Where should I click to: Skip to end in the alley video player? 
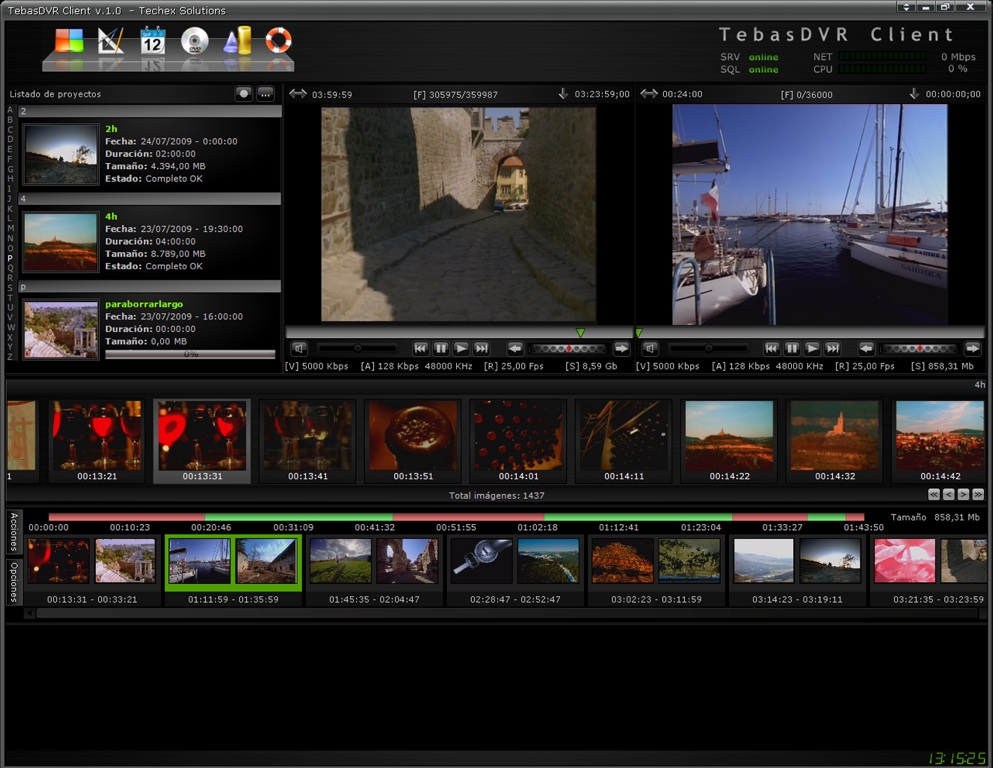click(x=481, y=348)
